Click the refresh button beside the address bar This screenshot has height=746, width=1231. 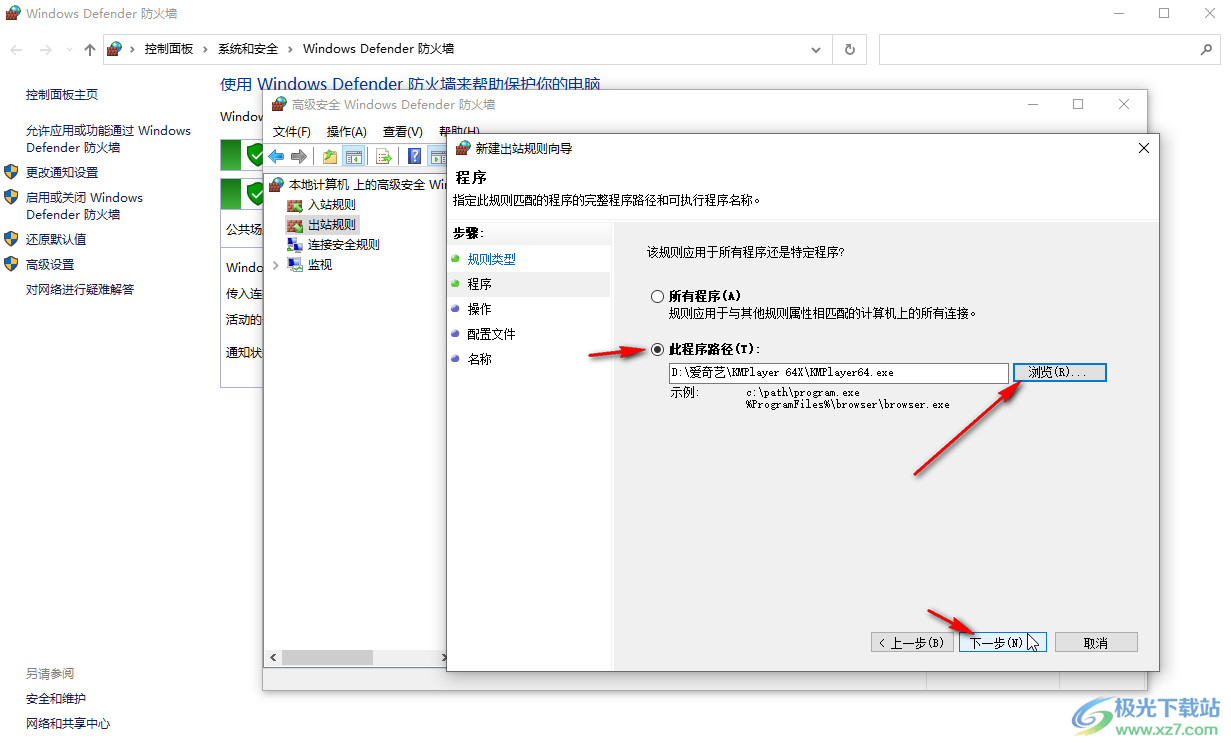pos(850,49)
